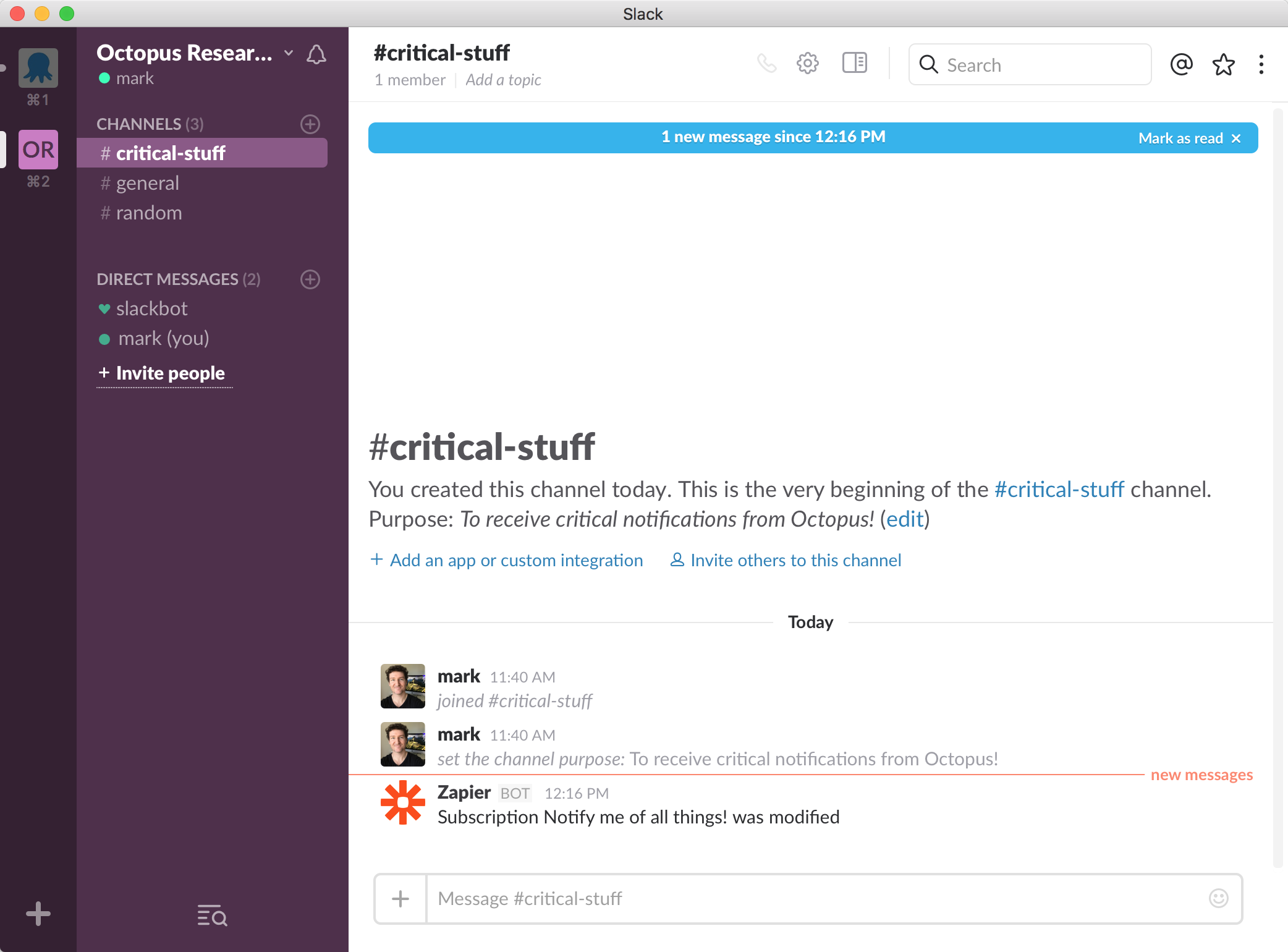Switch to the #general channel
1288x952 pixels.
(x=146, y=182)
